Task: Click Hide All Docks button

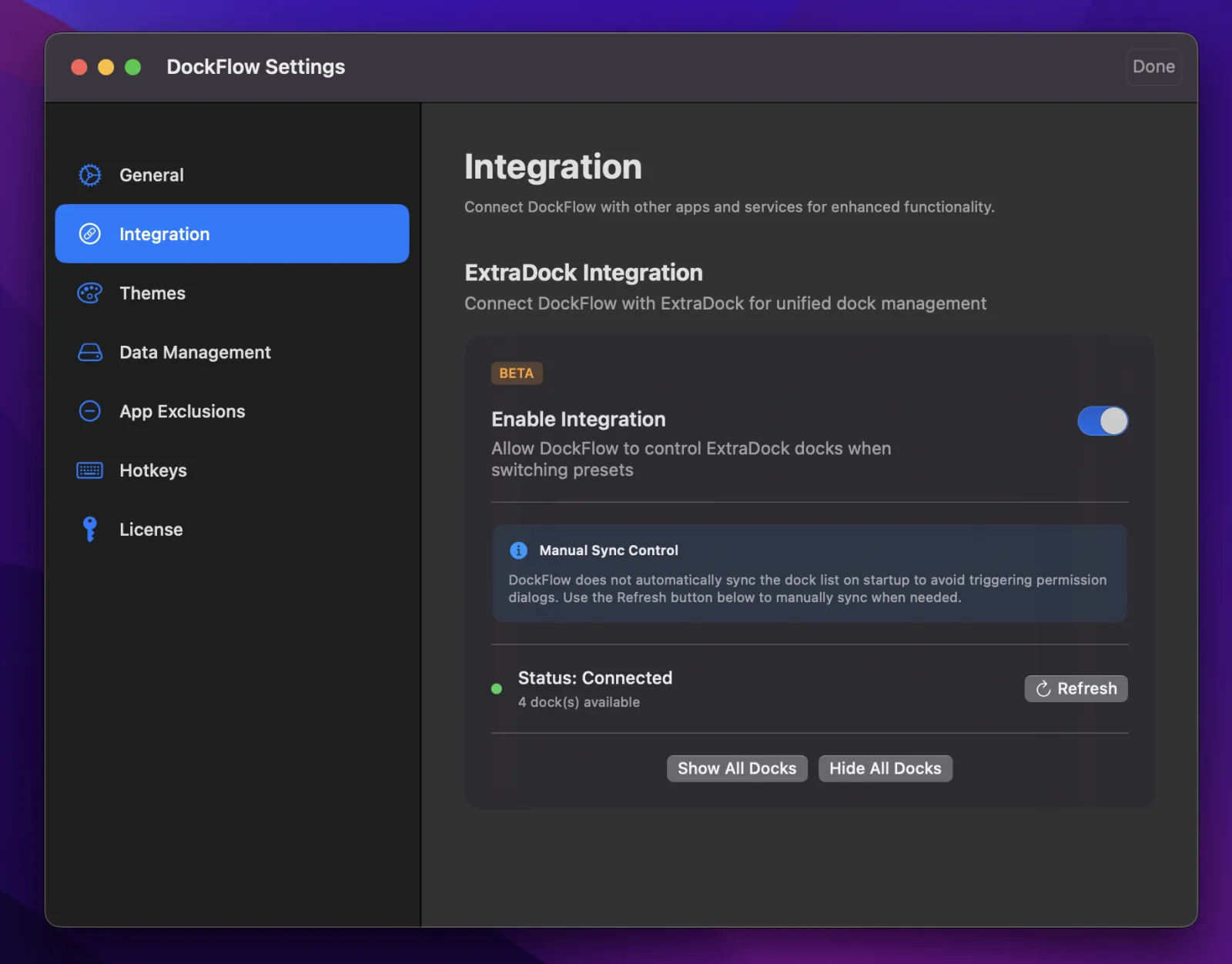Action: [x=885, y=768]
